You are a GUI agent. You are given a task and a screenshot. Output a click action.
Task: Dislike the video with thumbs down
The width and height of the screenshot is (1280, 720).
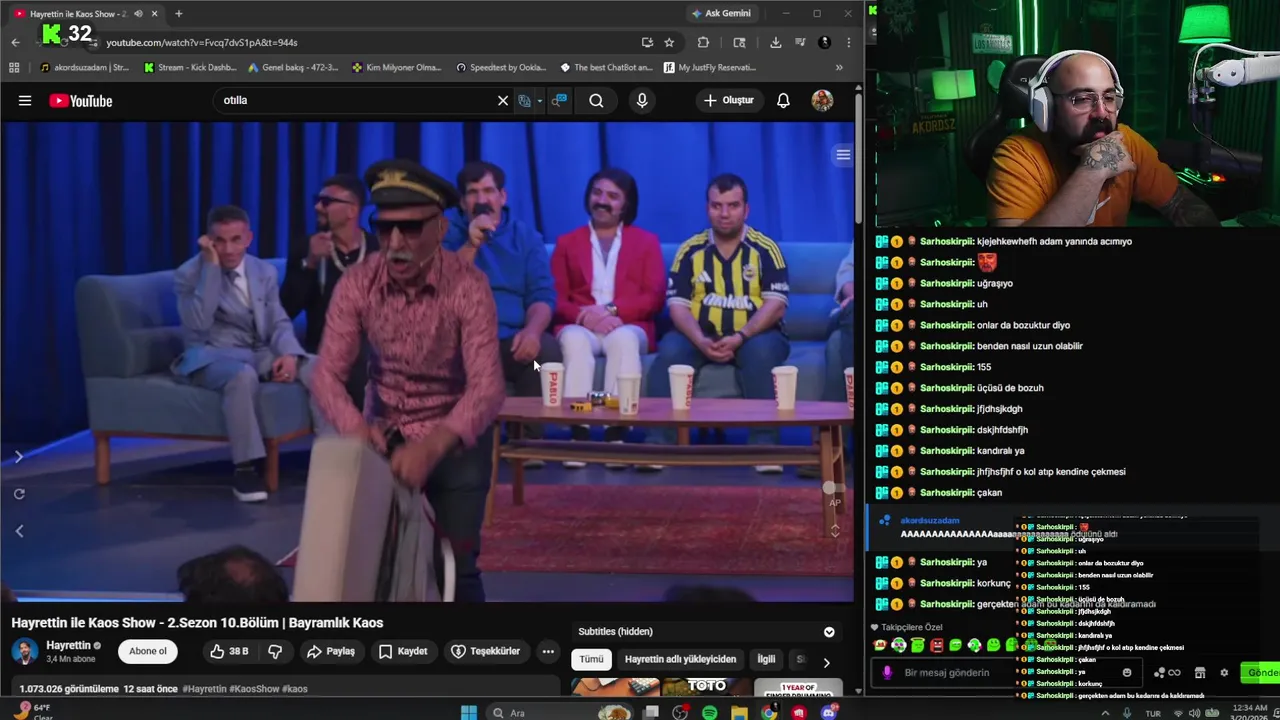tap(275, 651)
